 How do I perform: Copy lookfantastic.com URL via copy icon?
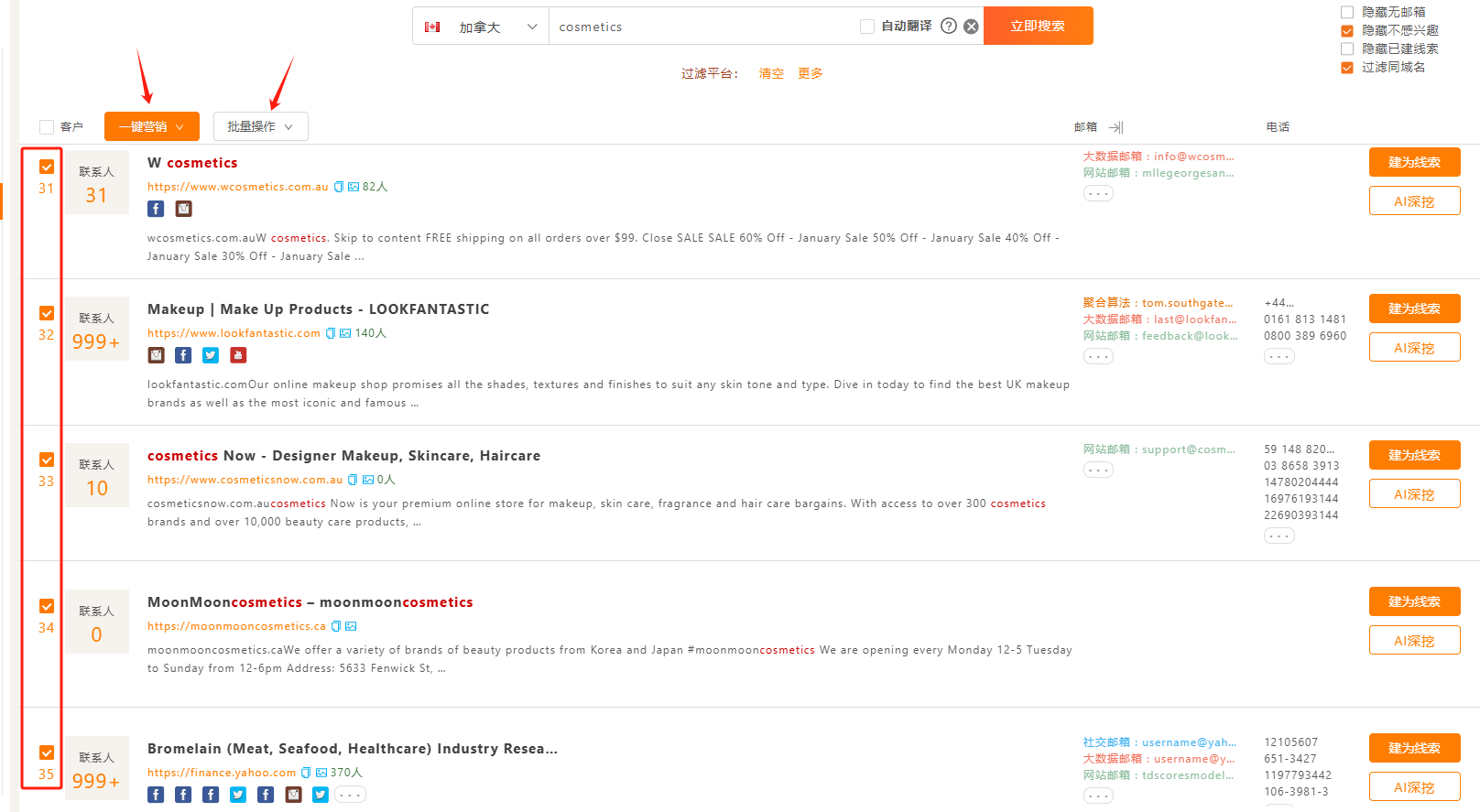[331, 333]
